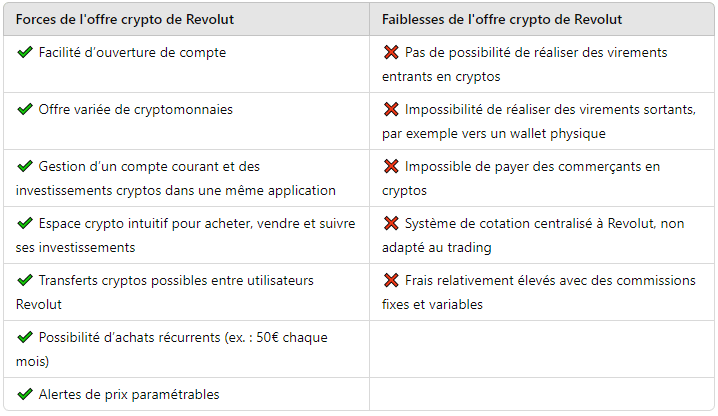Click the Forces de l'offre crypto de Revolut header

tap(125, 19)
